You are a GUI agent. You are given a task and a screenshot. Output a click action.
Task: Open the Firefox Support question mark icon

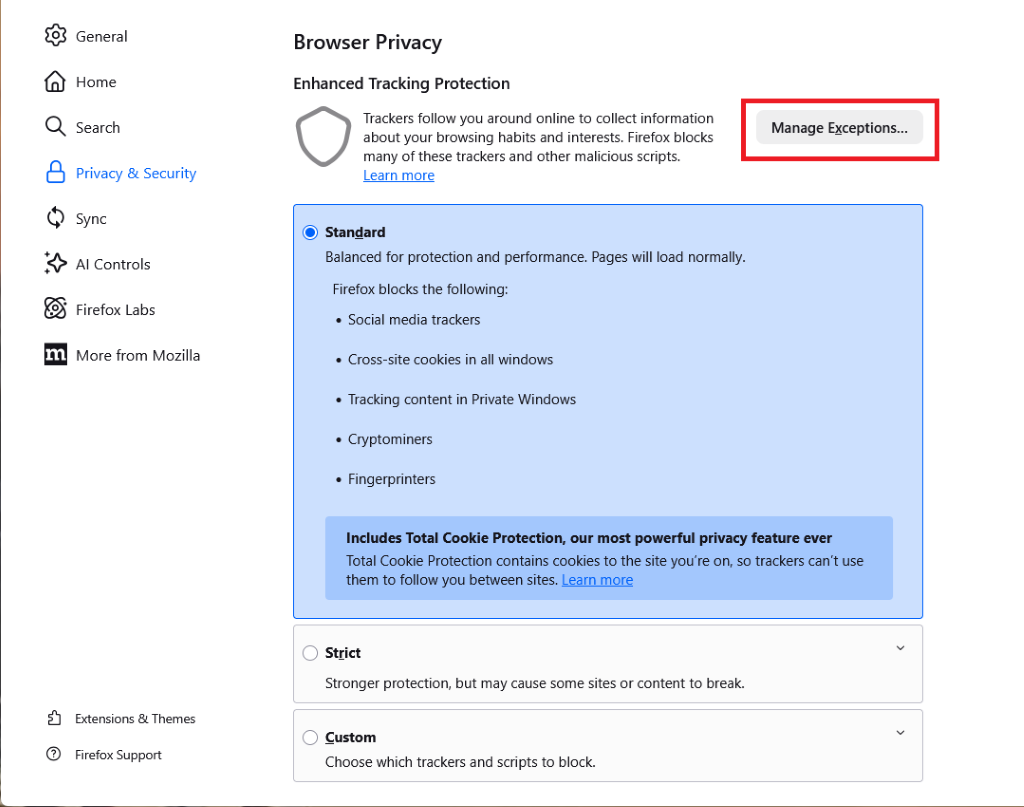tap(54, 754)
